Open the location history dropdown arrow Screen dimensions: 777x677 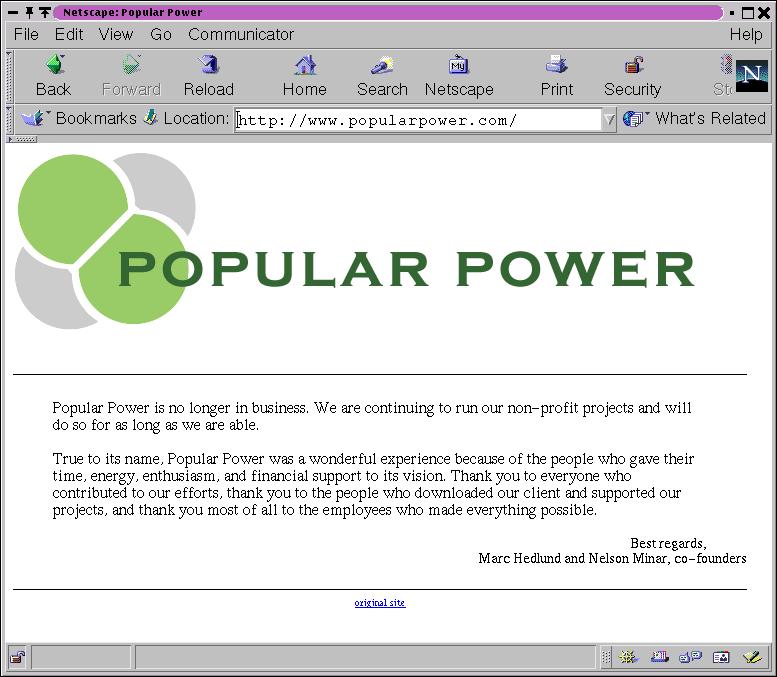pos(609,120)
